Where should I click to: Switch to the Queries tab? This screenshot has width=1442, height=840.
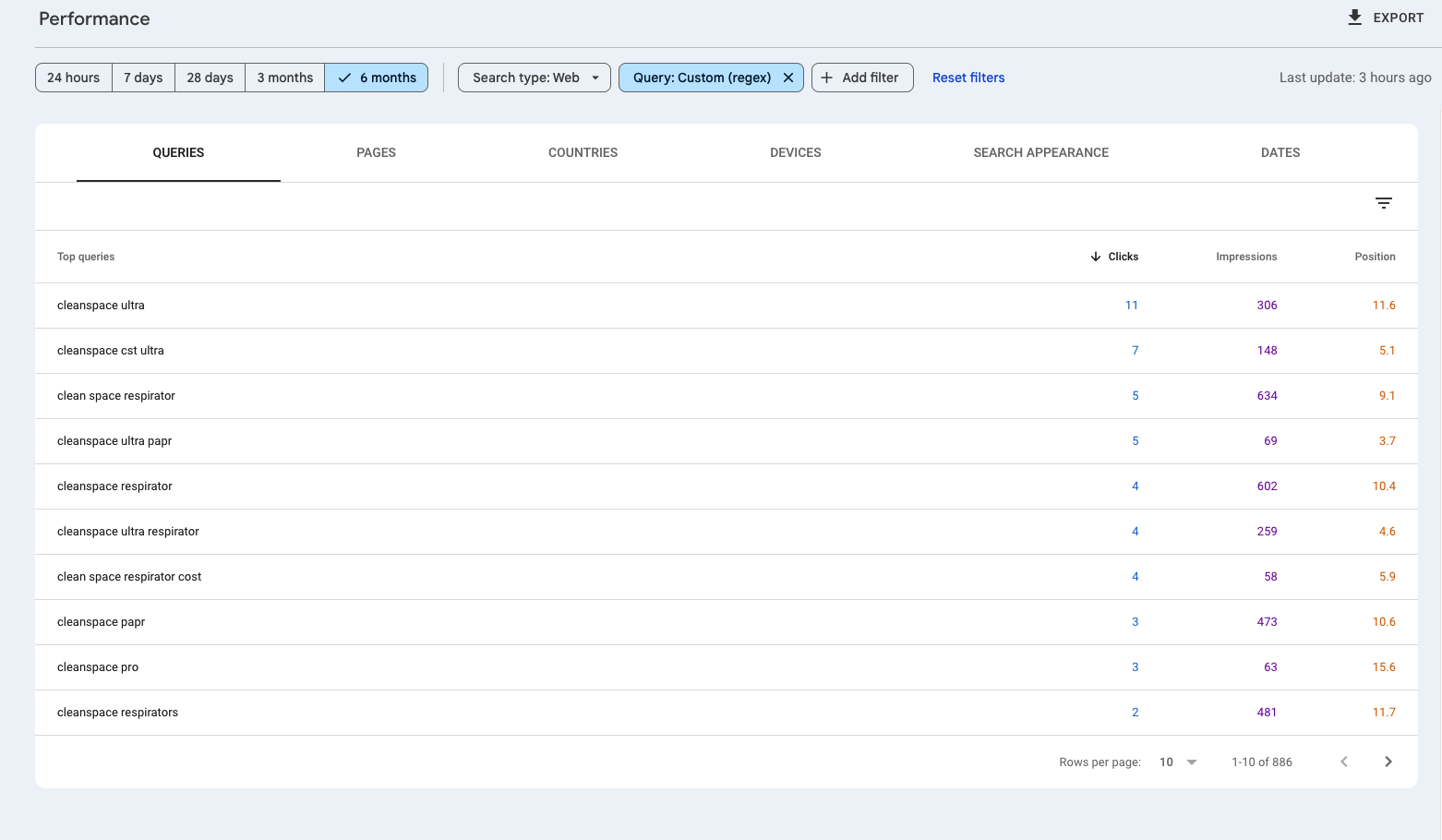pyautogui.click(x=178, y=153)
